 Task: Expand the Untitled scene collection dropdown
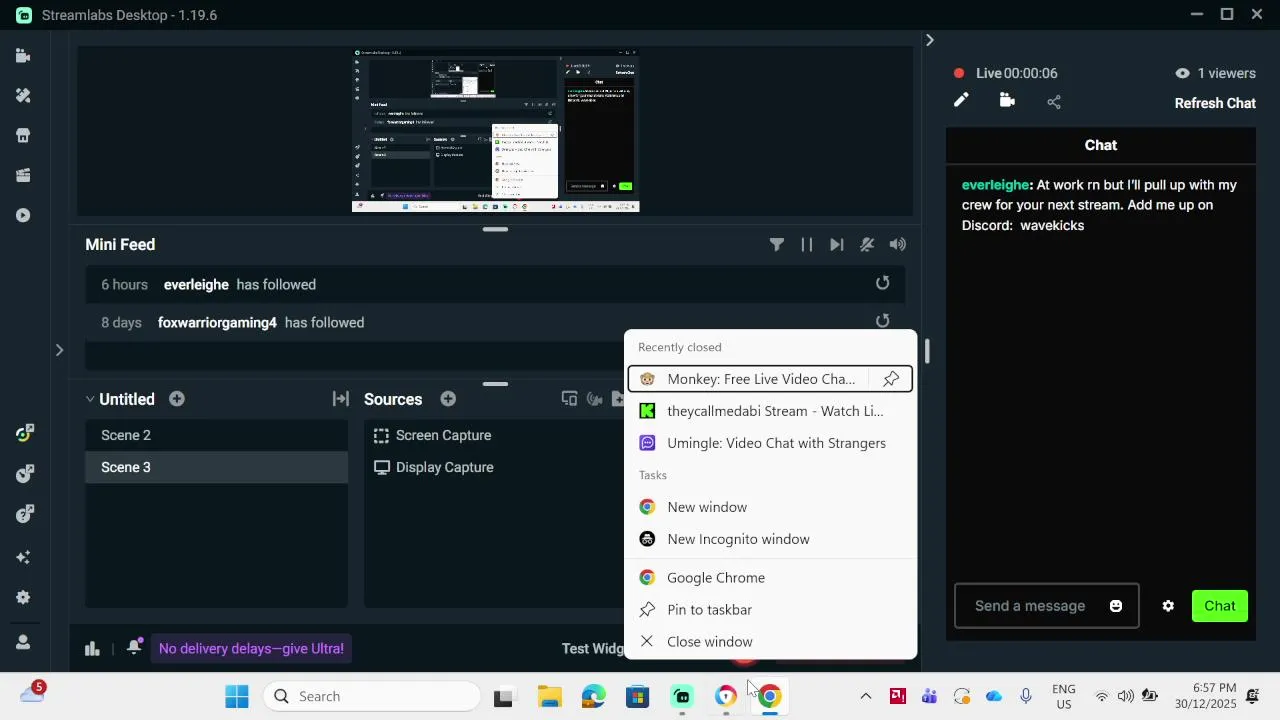coord(90,399)
